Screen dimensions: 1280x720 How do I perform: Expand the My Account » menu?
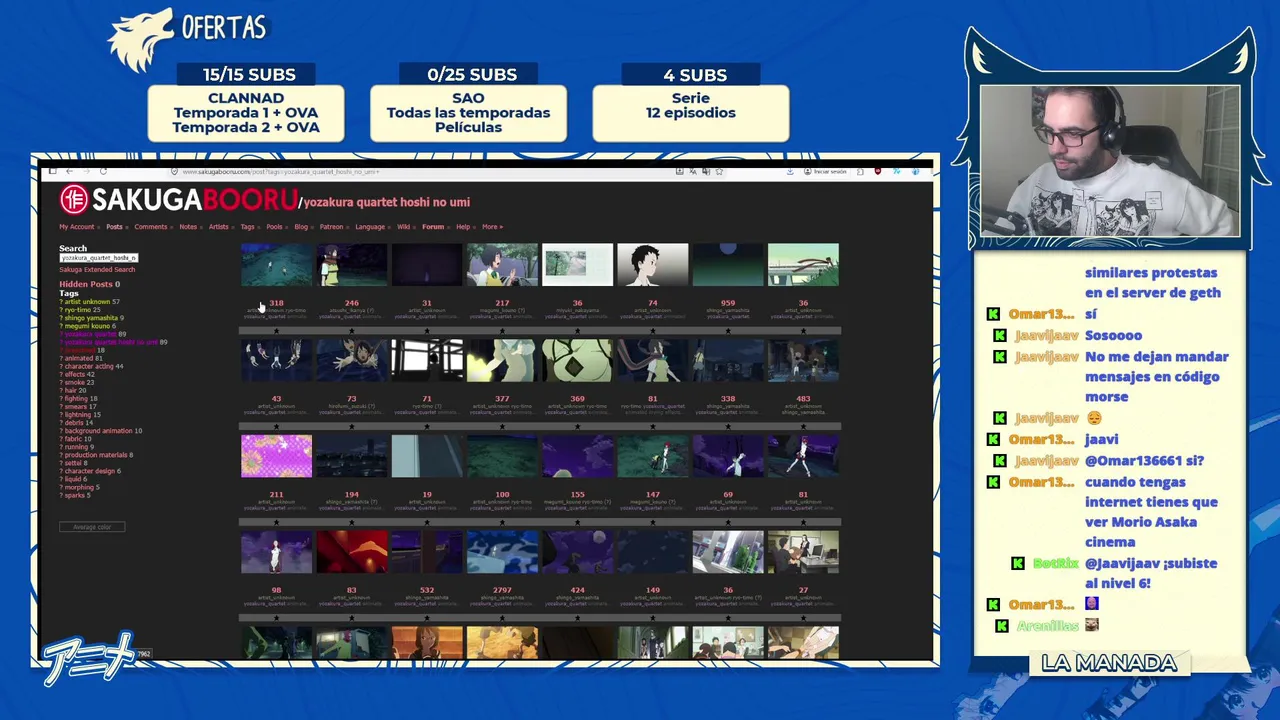(x=79, y=227)
